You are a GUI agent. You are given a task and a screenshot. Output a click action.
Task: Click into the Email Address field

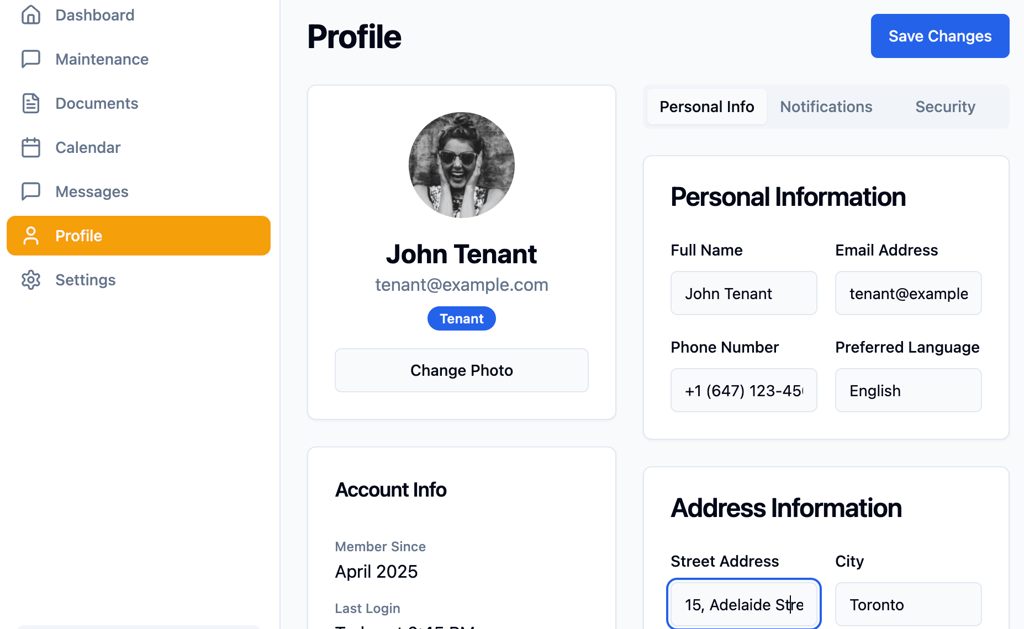pos(908,293)
